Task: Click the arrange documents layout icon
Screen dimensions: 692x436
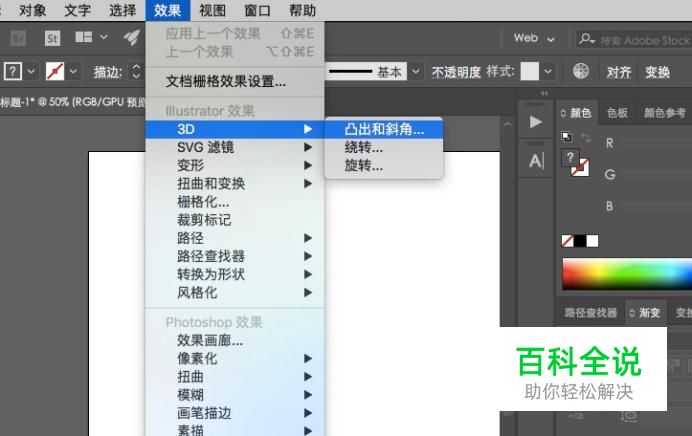Action: [x=83, y=38]
